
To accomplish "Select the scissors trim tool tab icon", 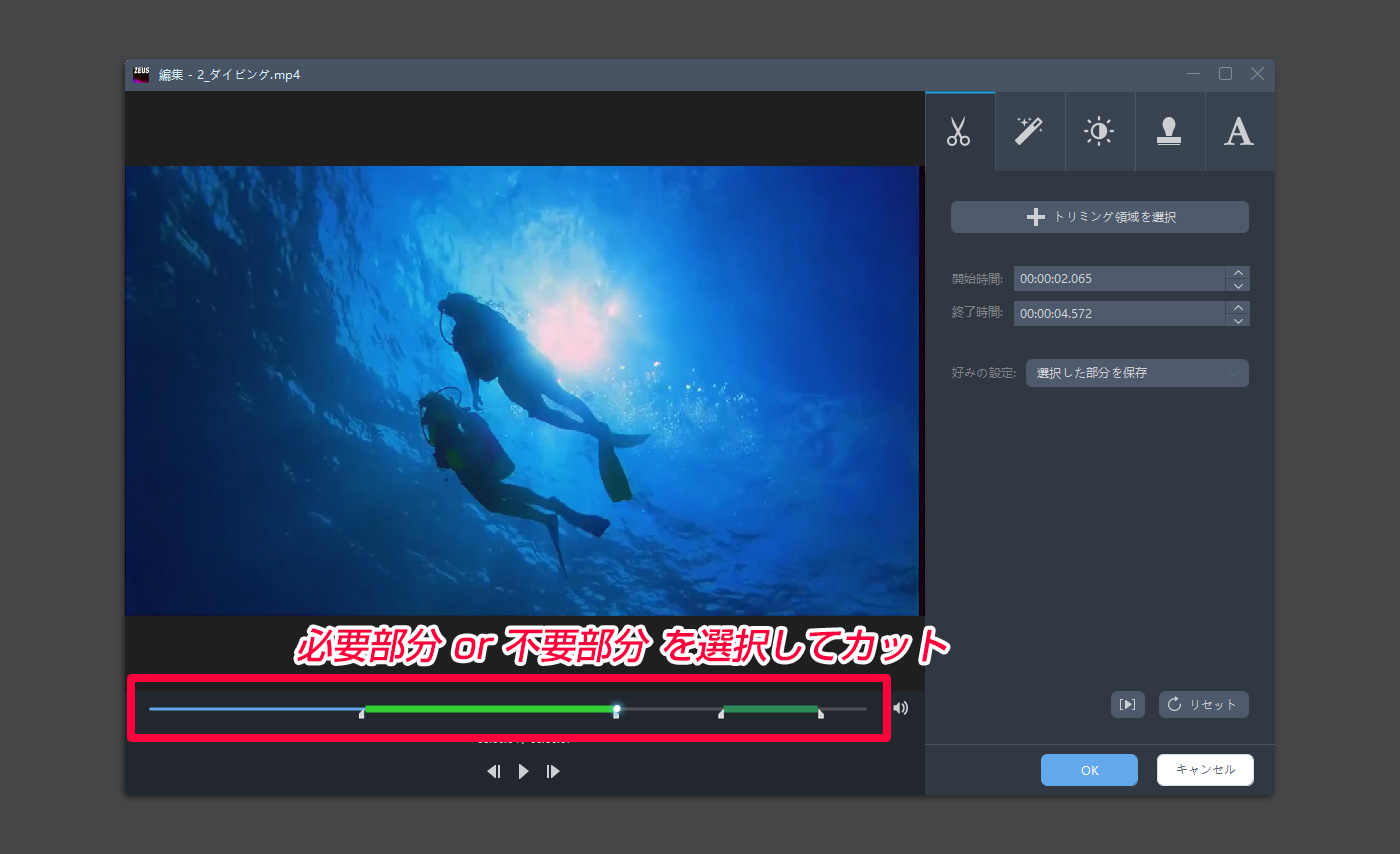I will 959,131.
